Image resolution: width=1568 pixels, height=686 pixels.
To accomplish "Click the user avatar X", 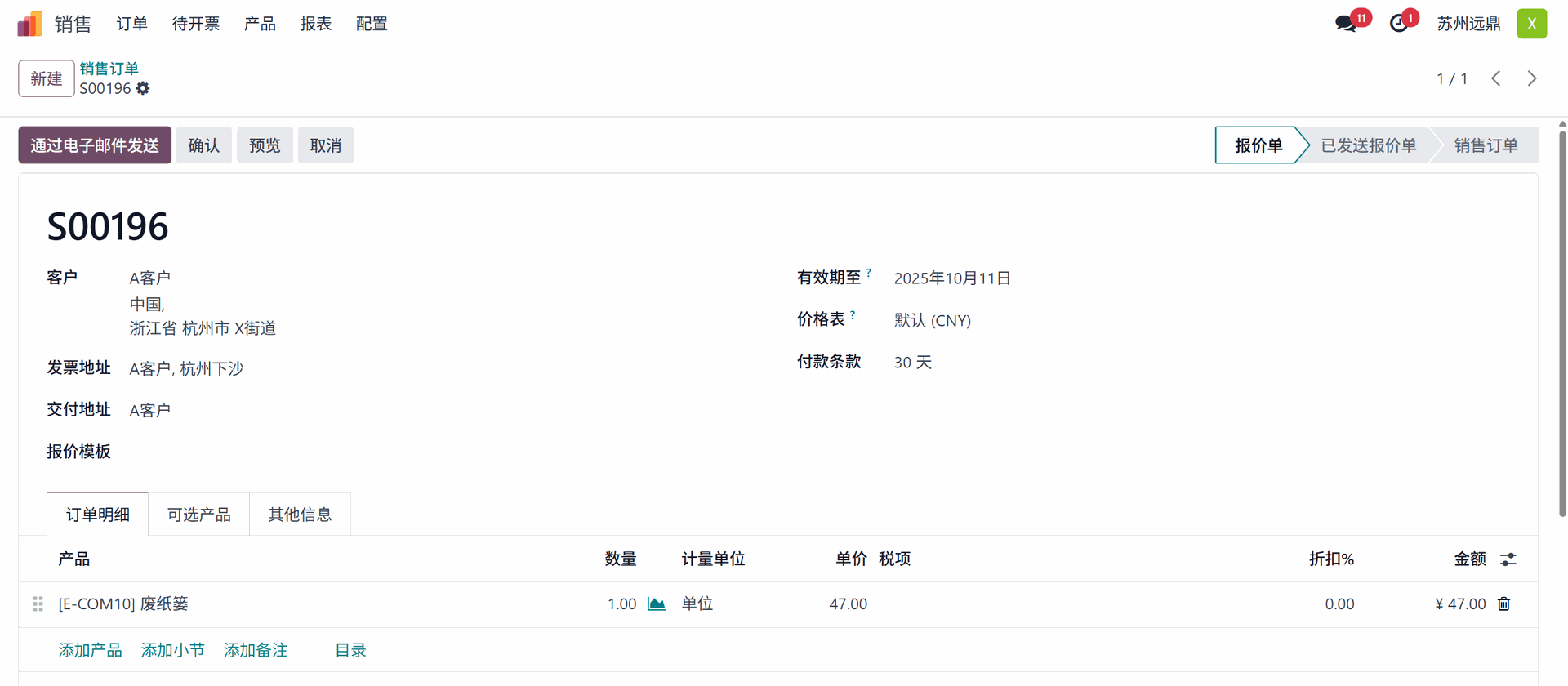I will [1532, 24].
